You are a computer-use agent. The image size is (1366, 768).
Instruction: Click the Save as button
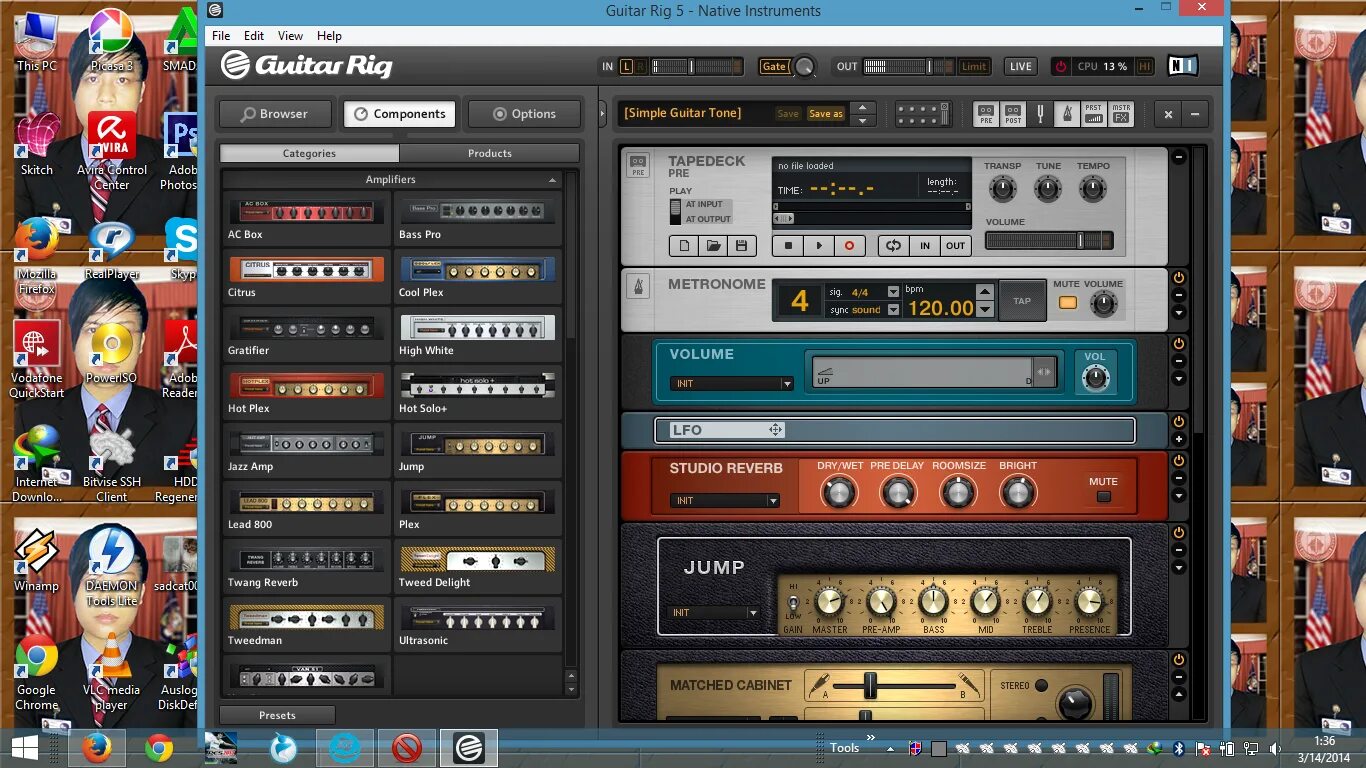(x=826, y=114)
